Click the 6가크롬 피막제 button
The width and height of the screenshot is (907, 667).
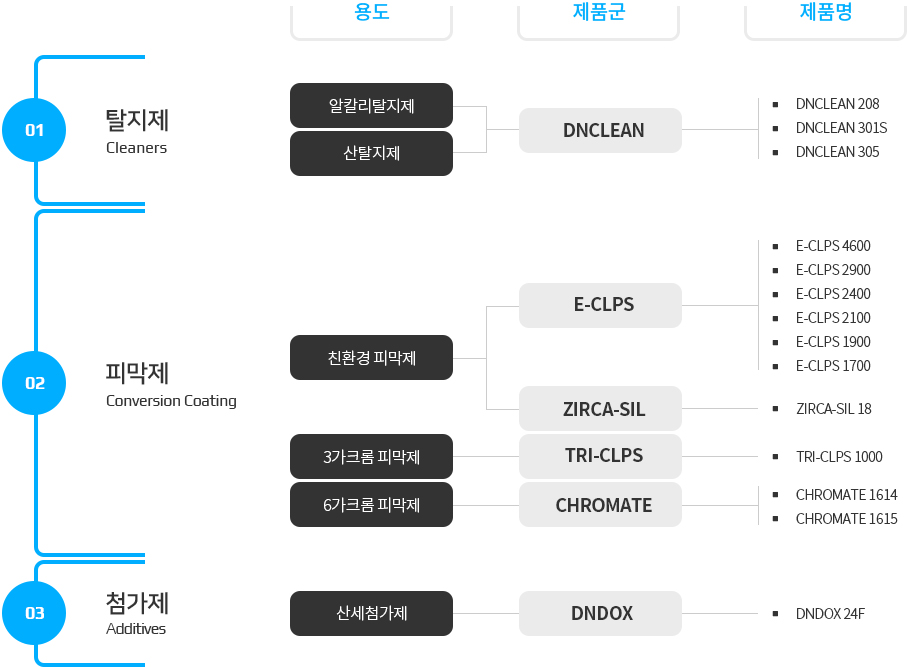[371, 505]
